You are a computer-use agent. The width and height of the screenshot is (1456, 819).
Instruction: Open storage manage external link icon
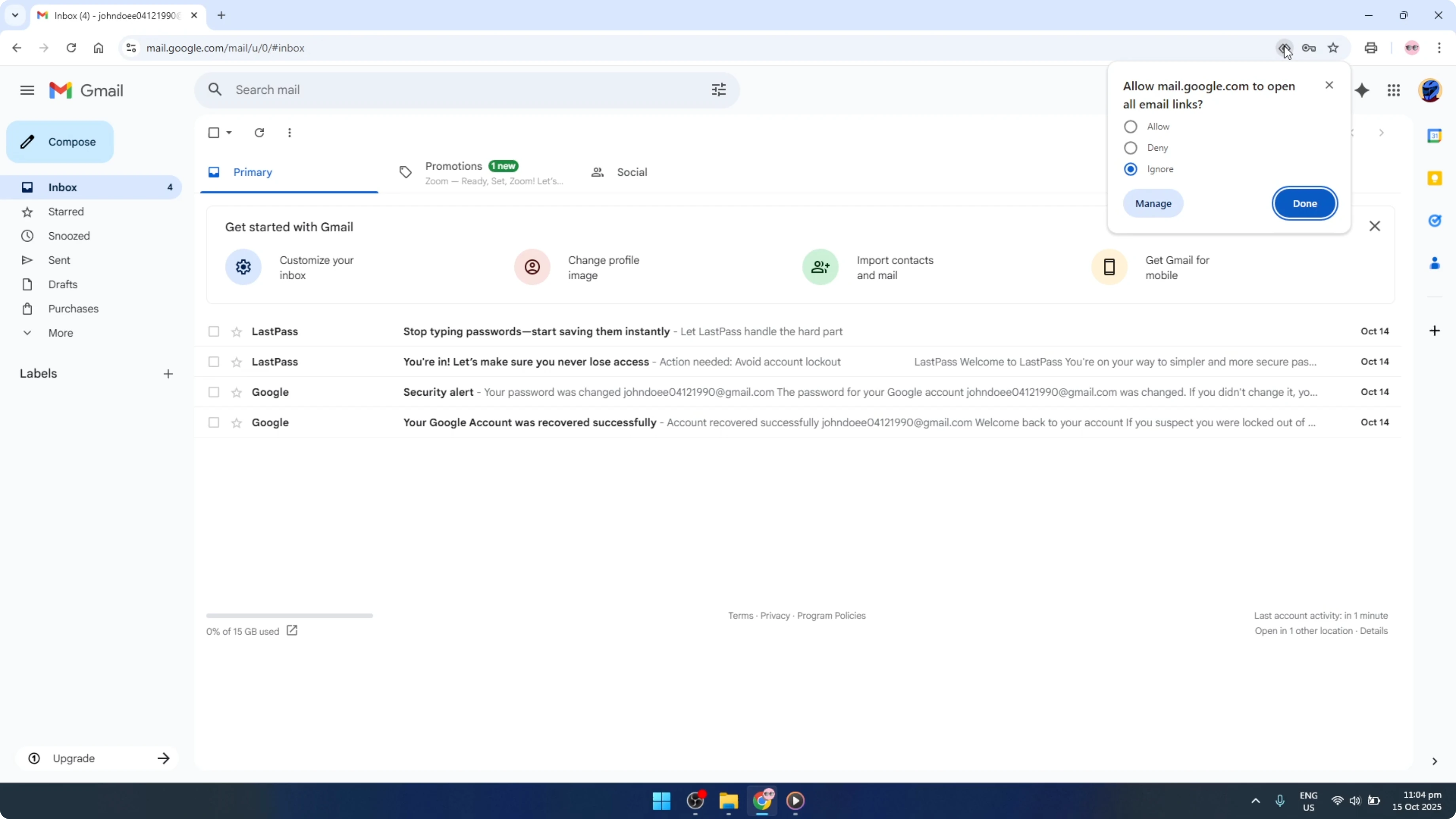coord(292,630)
